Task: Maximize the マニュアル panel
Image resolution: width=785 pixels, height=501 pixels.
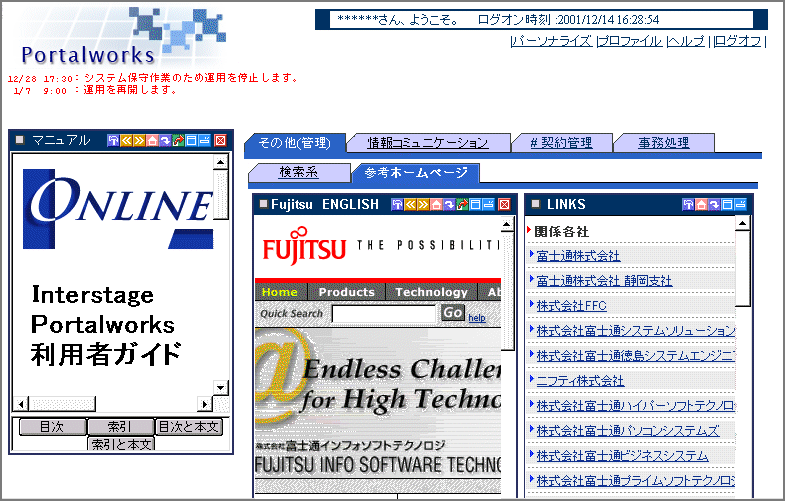Action: click(x=191, y=141)
